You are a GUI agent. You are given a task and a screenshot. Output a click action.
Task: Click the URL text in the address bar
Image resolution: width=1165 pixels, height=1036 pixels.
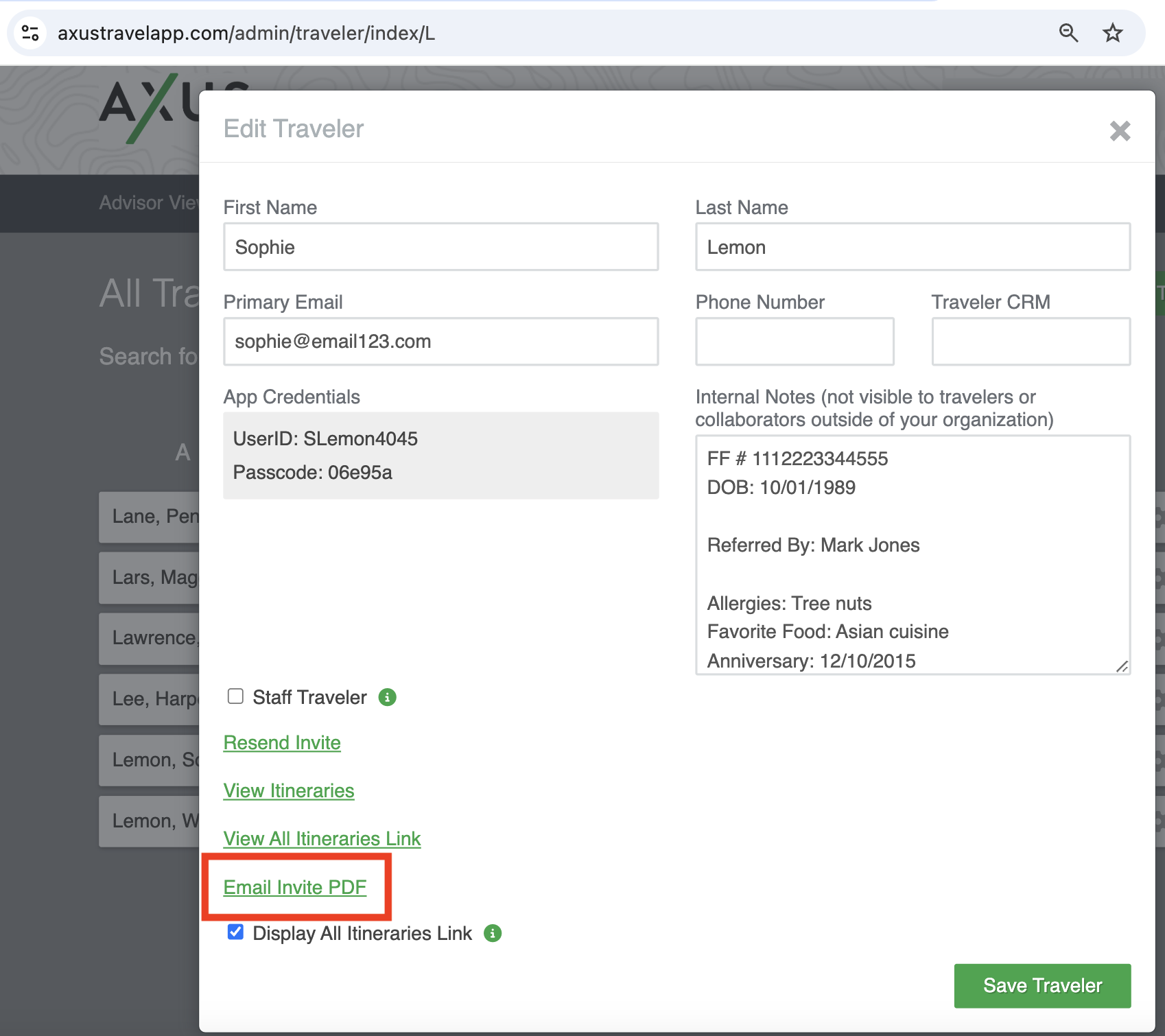246,33
